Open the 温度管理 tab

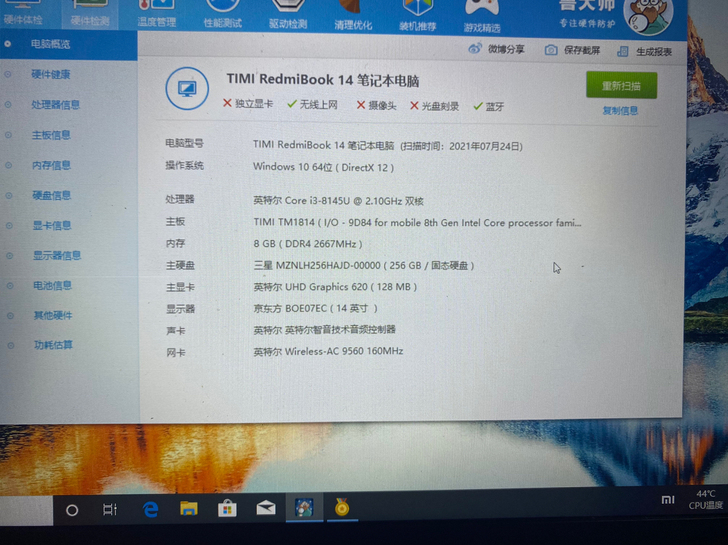156,15
